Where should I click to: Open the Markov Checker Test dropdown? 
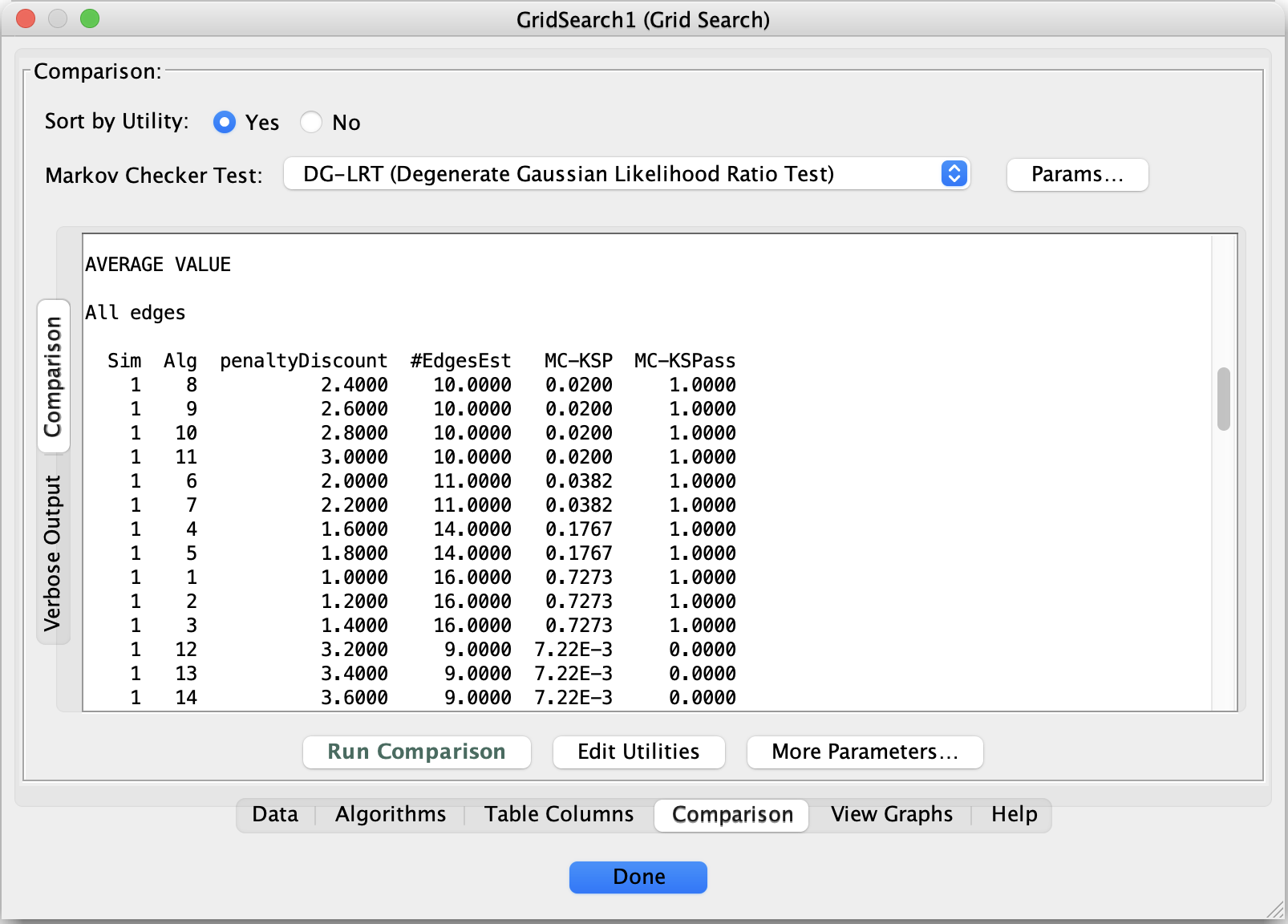(x=627, y=174)
